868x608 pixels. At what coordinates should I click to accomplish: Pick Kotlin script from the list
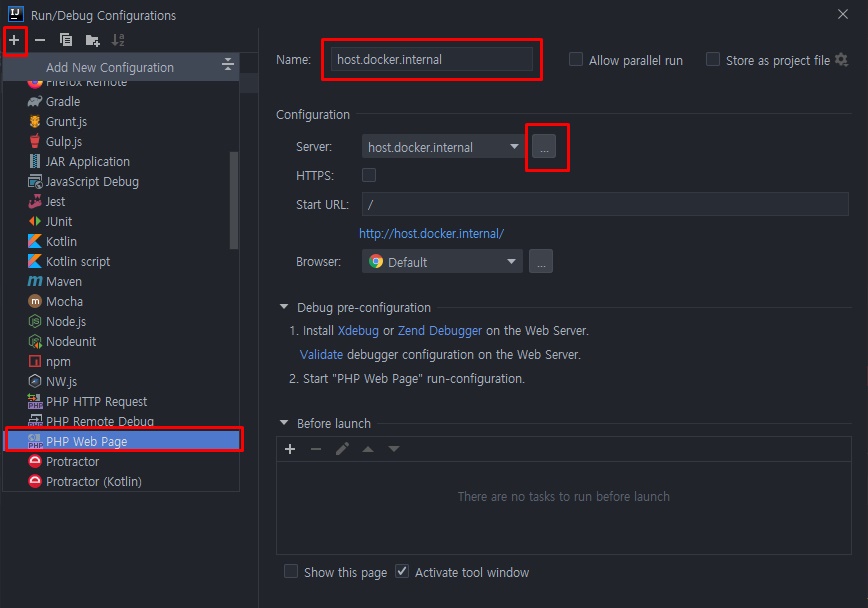coord(122,261)
